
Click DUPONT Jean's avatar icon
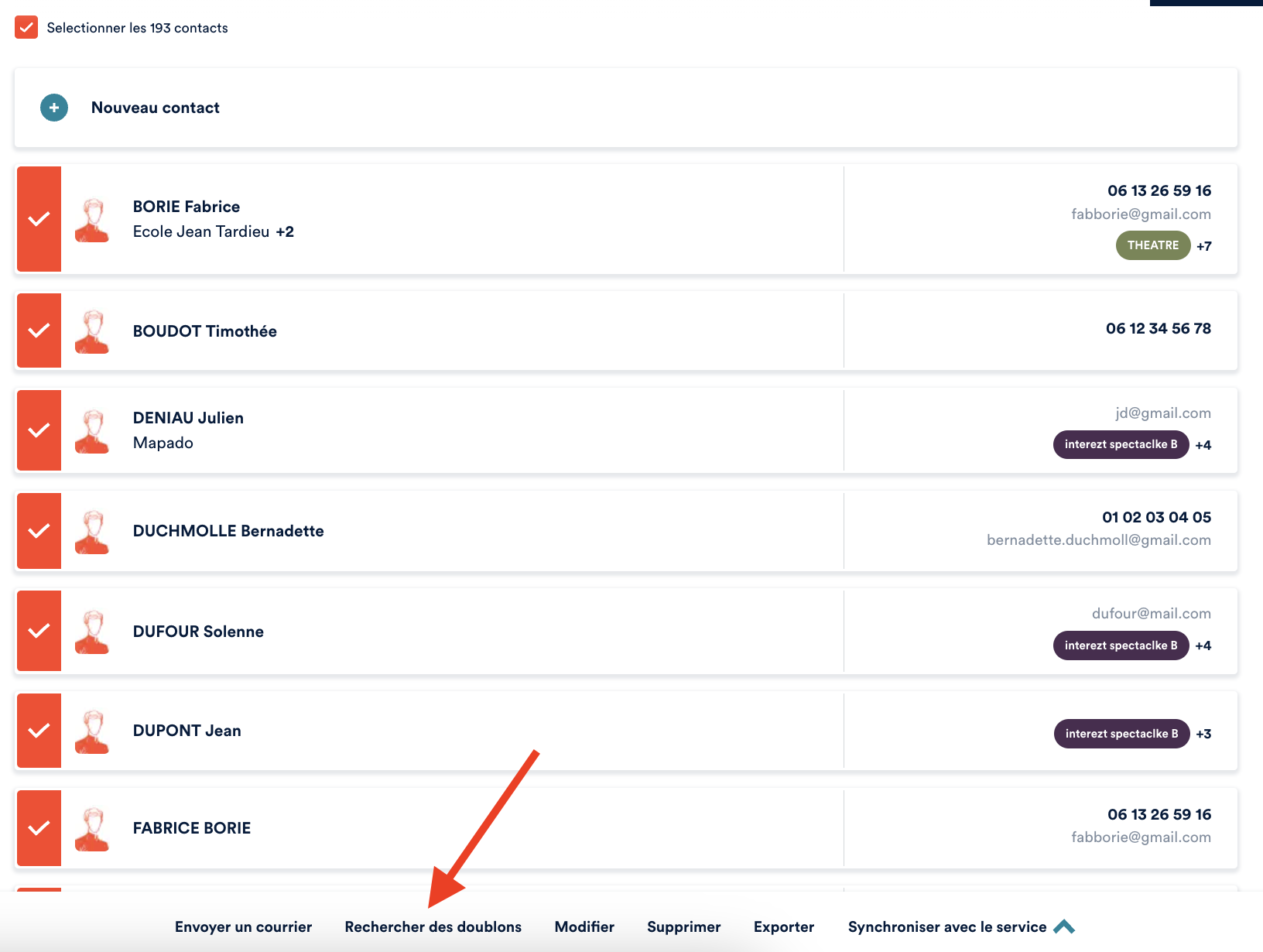tap(92, 731)
